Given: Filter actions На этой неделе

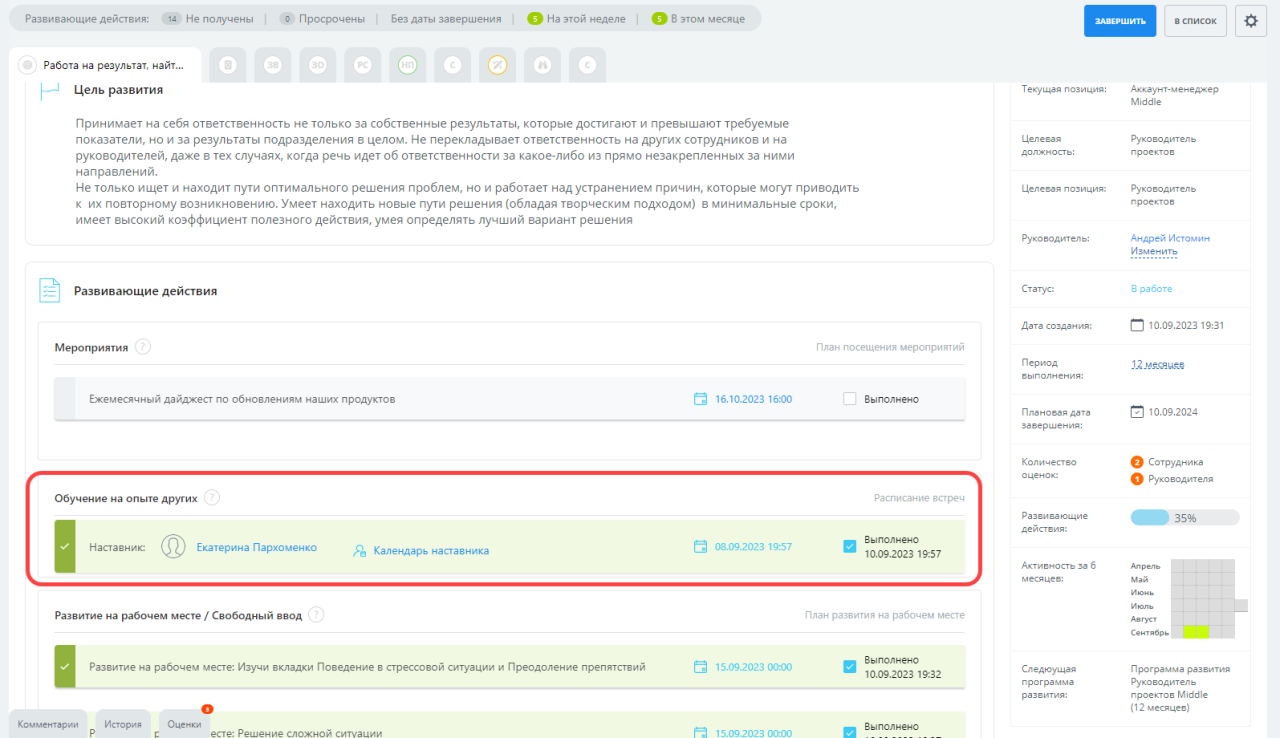Looking at the screenshot, I should [x=576, y=19].
